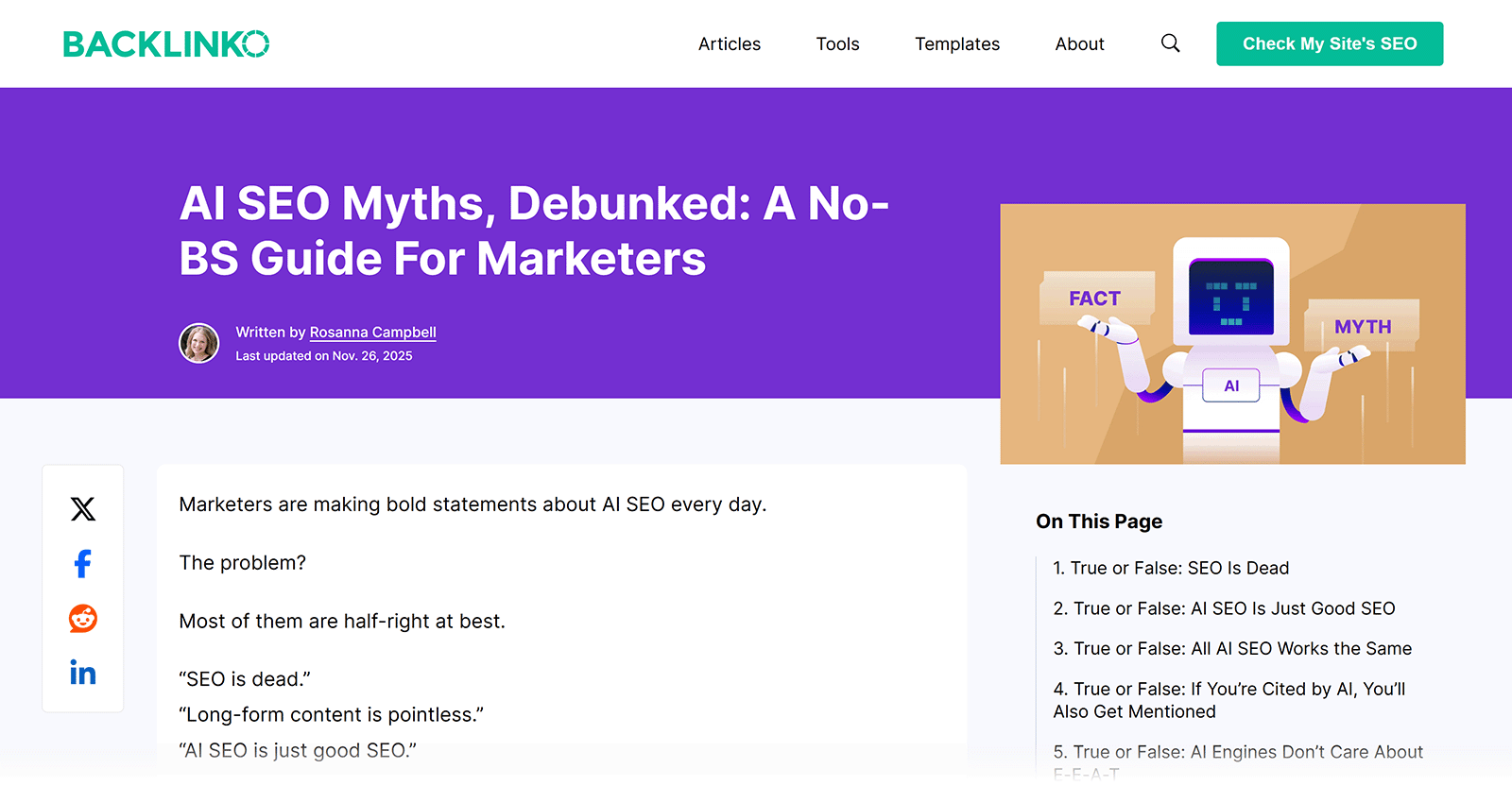Jump to 'If You're Cited by AI' section
Image resolution: width=1512 pixels, height=786 pixels.
(x=1229, y=699)
